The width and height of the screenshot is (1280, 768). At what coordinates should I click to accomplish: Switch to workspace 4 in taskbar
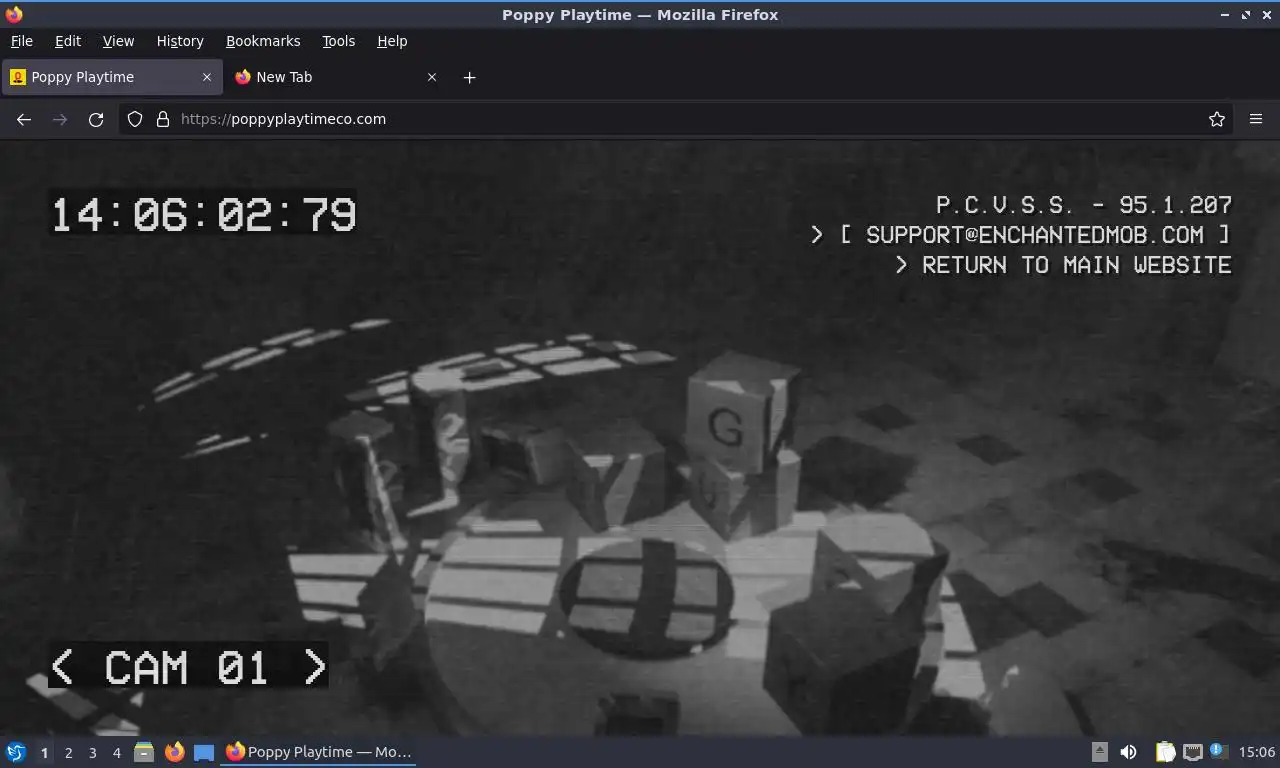pyautogui.click(x=116, y=753)
